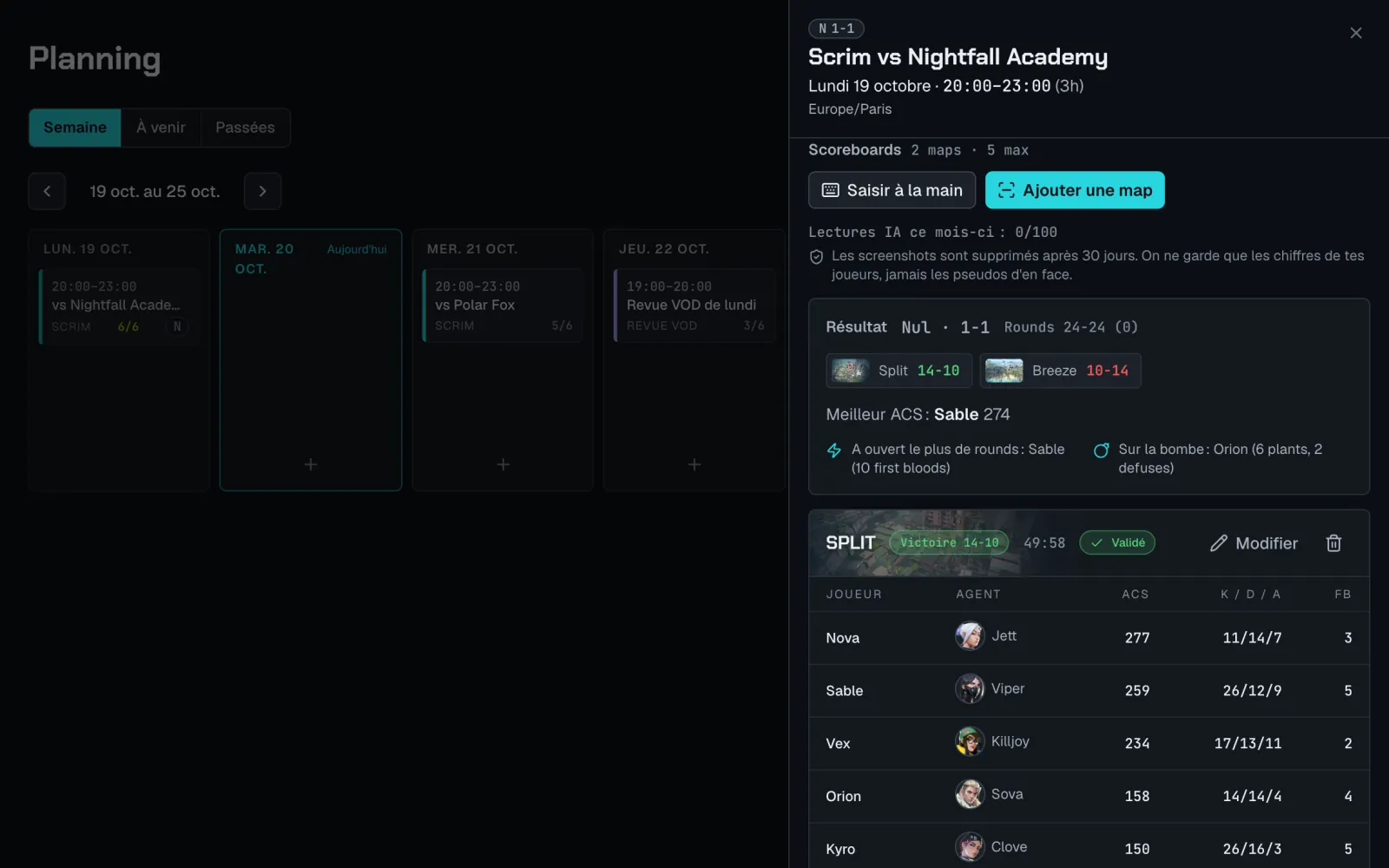Click the Aujourd'hui label
Screen dimensions: 1389x868
pyautogui.click(x=357, y=250)
